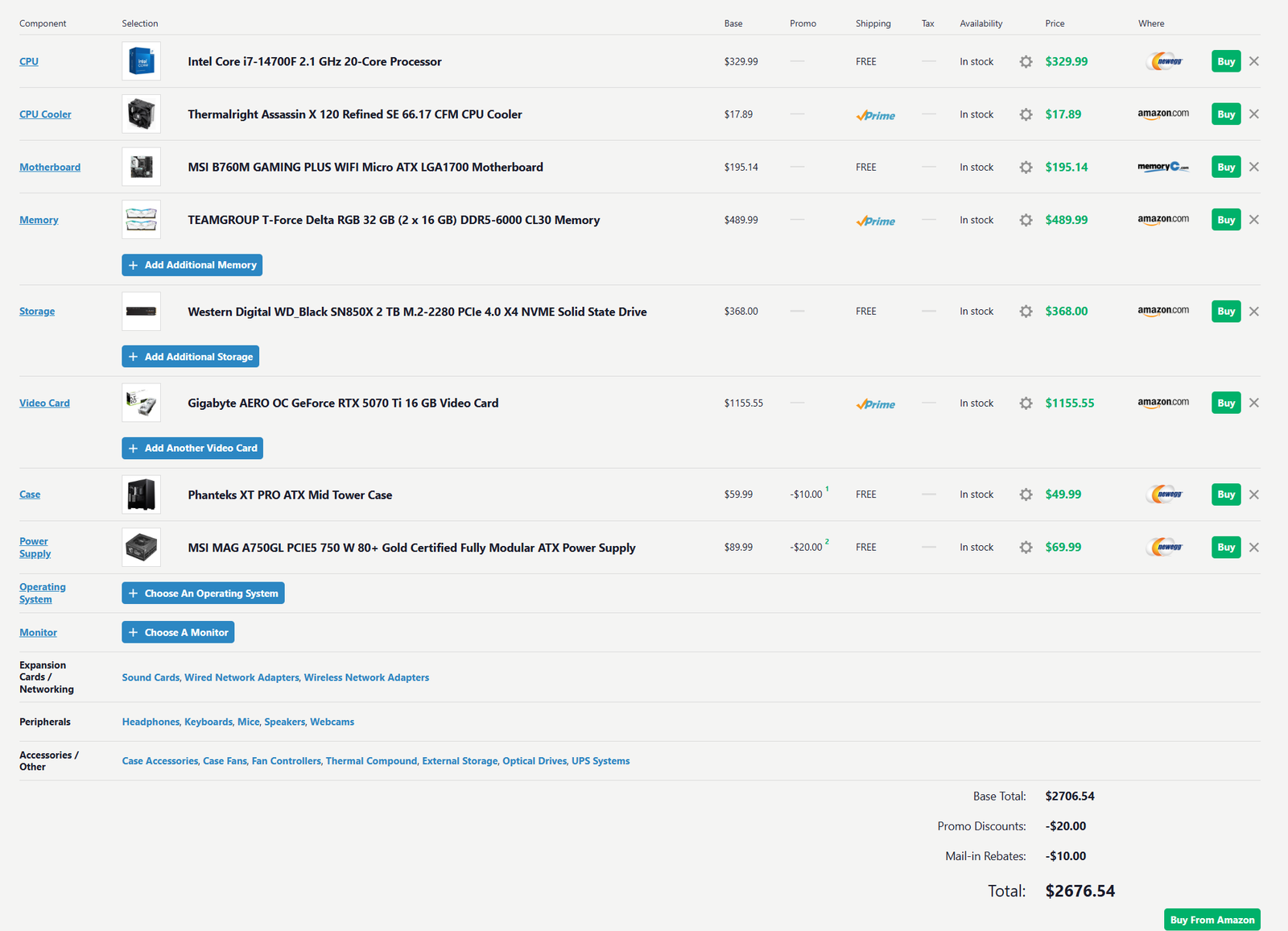Click Add Additional Memory button
This screenshot has width=1288, height=931.
[192, 265]
